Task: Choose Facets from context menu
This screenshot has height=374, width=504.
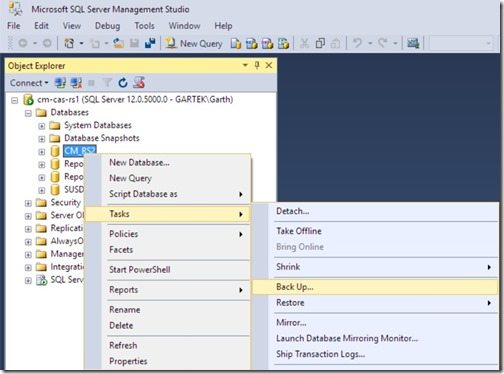Action: pos(168,250)
